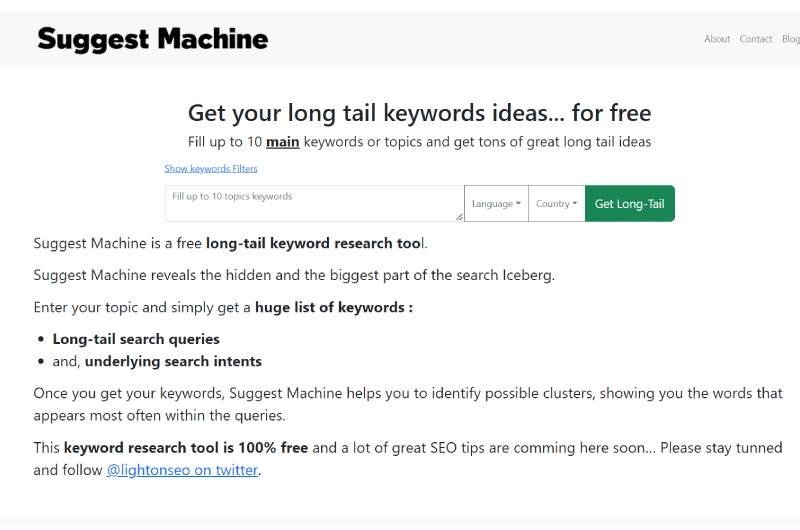Screen dimensions: 800x530
Task: Open @lightonseo on twitter link
Action: [182, 470]
